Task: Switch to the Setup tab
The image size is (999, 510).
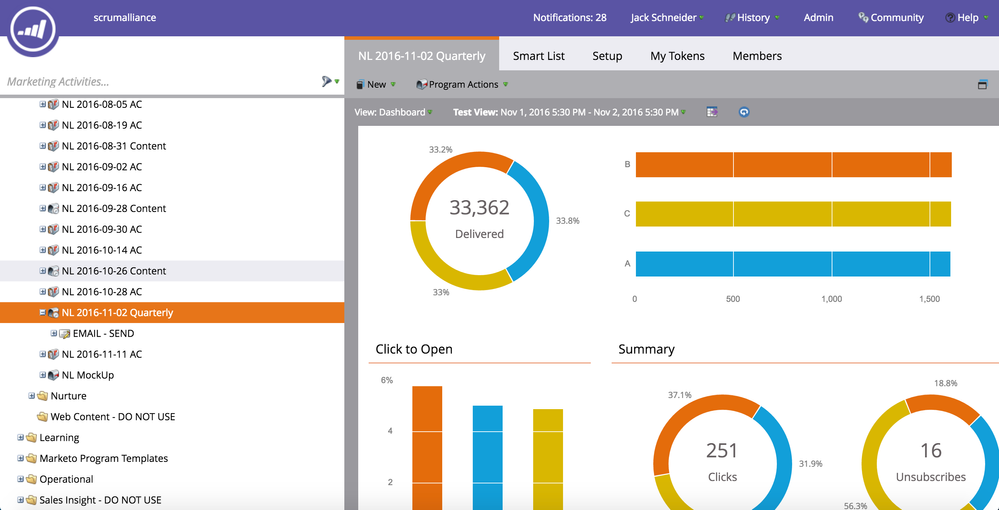Action: click(607, 56)
